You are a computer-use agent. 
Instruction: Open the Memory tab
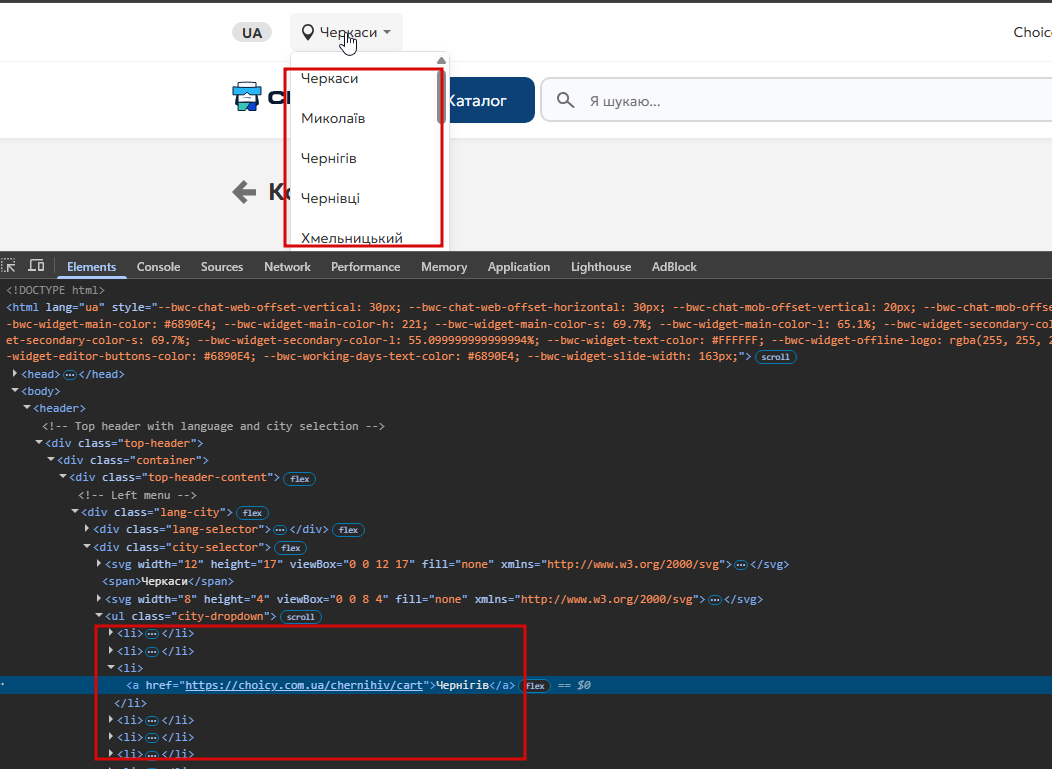pyautogui.click(x=444, y=266)
